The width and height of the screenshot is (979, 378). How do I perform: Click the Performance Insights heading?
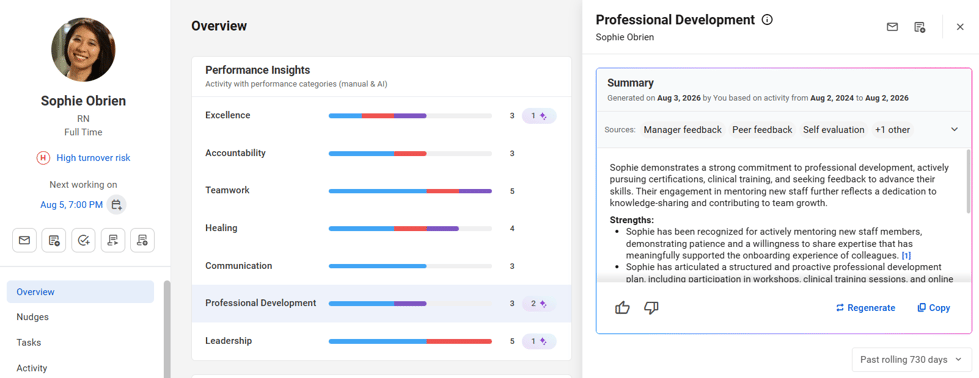(258, 70)
